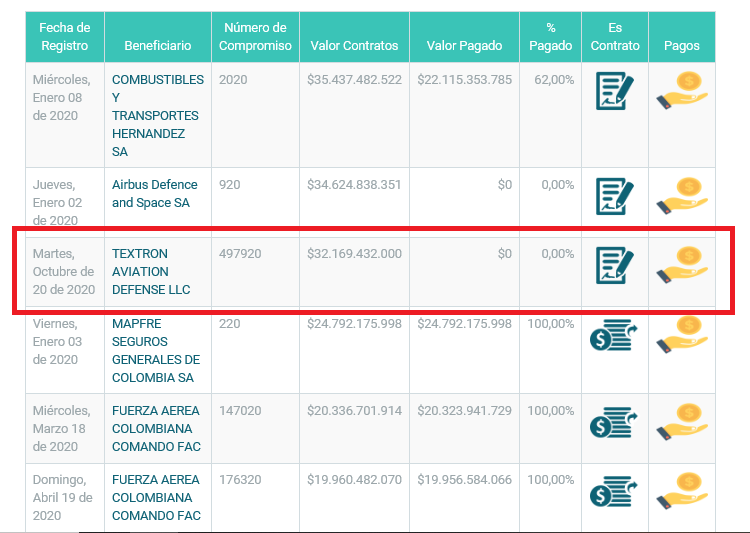The height and width of the screenshot is (533, 750).
Task: Click 0,00% in TEXTRON AVIATION row
Action: (x=558, y=254)
